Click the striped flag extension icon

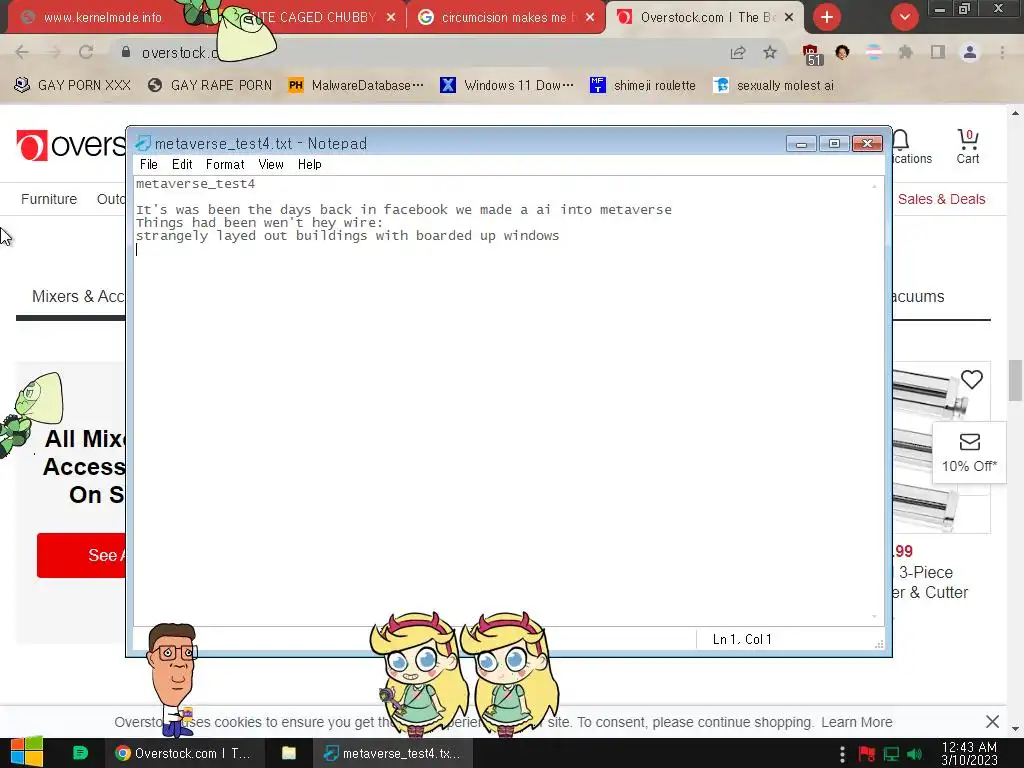pyautogui.click(x=873, y=52)
